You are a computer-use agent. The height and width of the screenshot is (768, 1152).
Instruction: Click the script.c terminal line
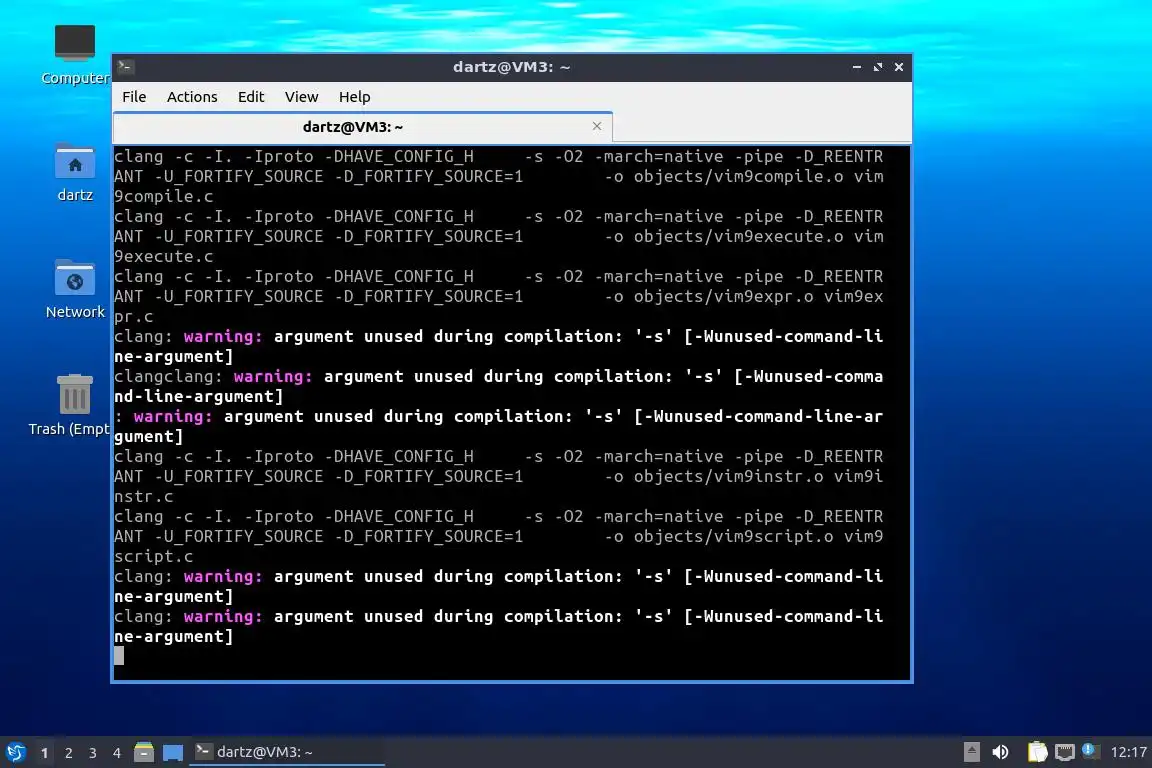[x=154, y=556]
